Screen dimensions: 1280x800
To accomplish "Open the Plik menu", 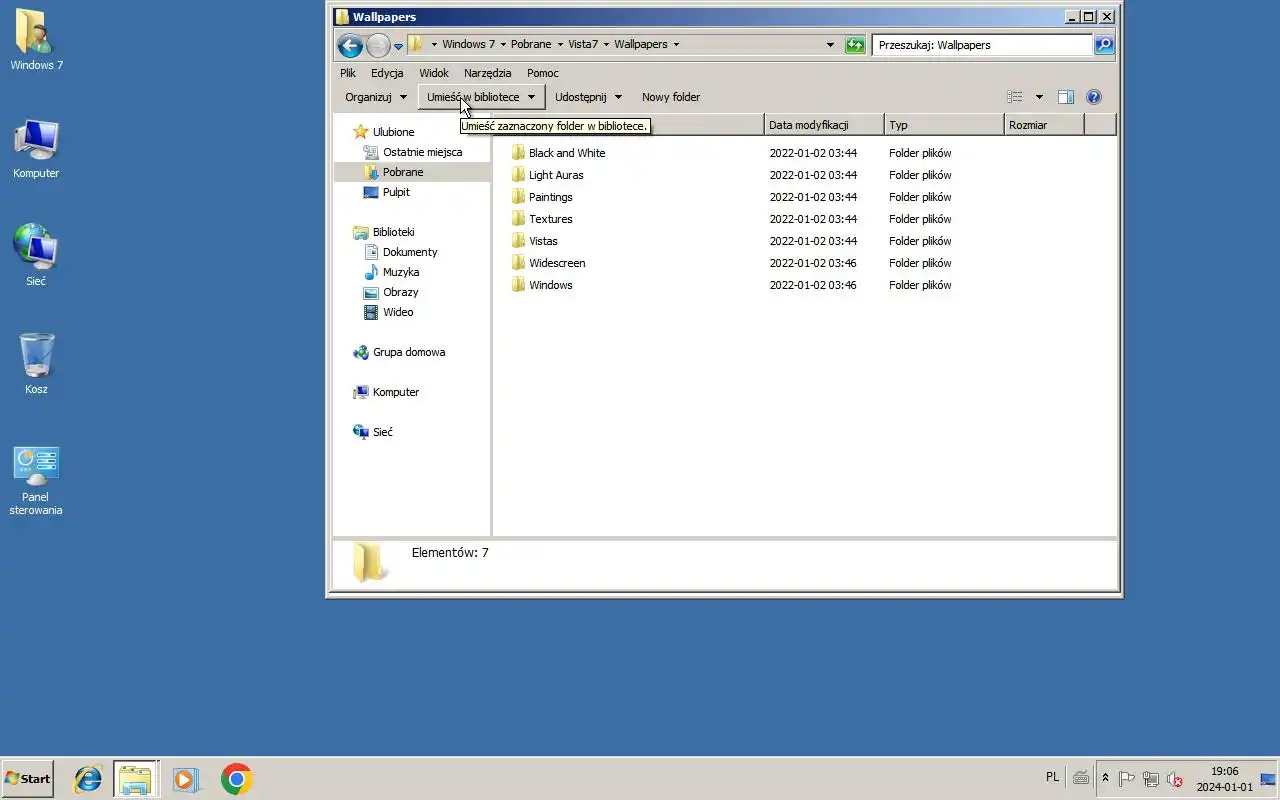I will [x=348, y=73].
